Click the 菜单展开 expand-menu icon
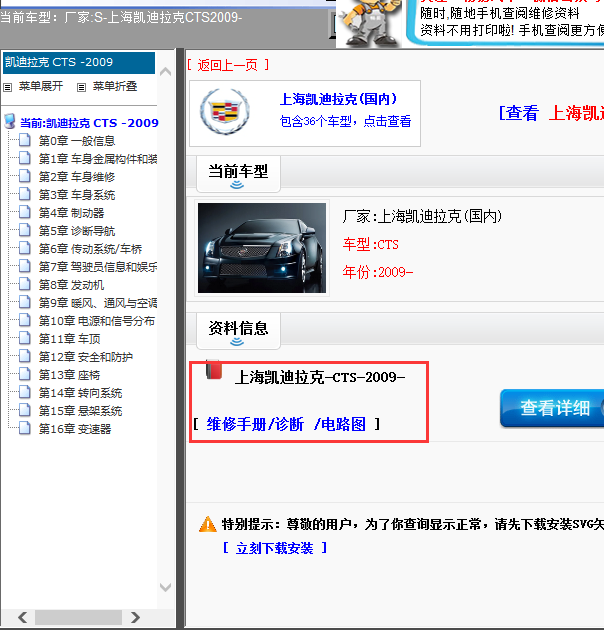The height and width of the screenshot is (630, 604). pyautogui.click(x=8, y=87)
